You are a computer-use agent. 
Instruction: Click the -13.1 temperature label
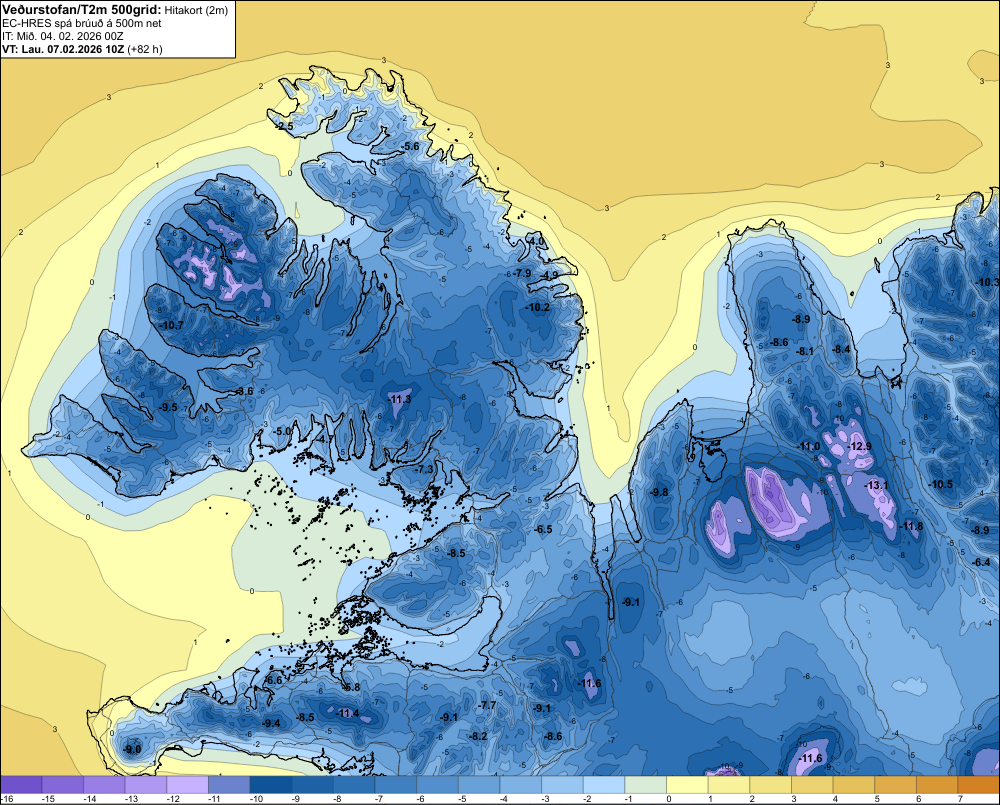[876, 485]
